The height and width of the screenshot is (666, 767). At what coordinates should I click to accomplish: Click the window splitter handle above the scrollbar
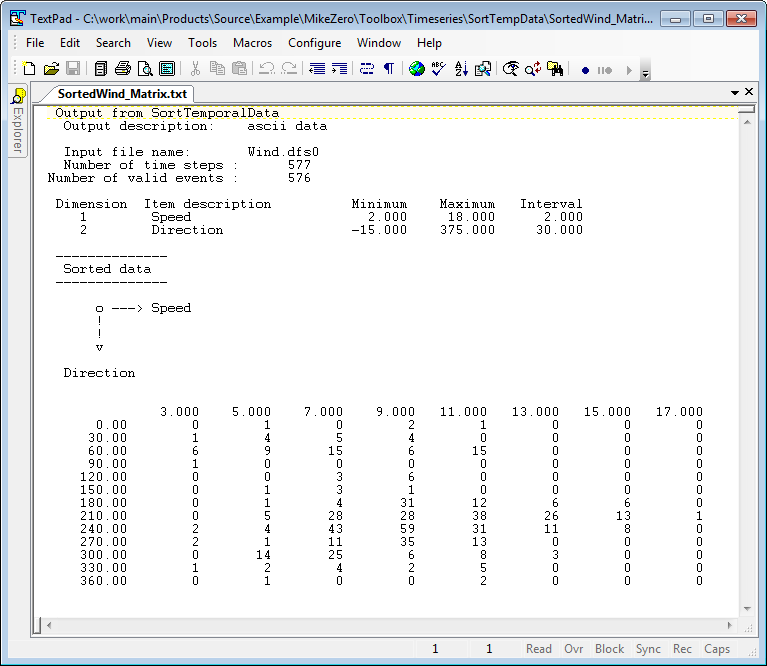coord(747,110)
